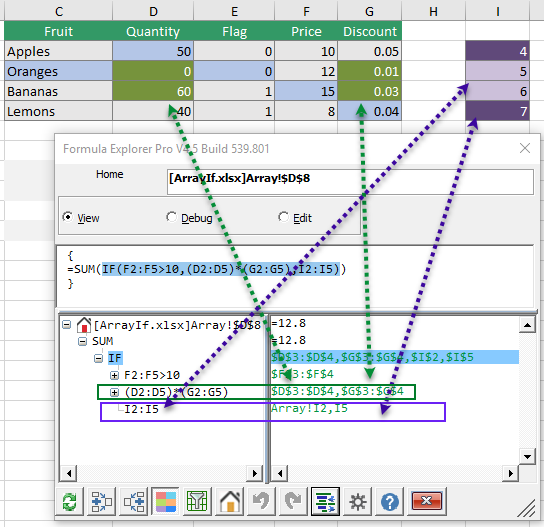
Task: Close the Formula Explorer Pro dialog
Action: coord(525,148)
